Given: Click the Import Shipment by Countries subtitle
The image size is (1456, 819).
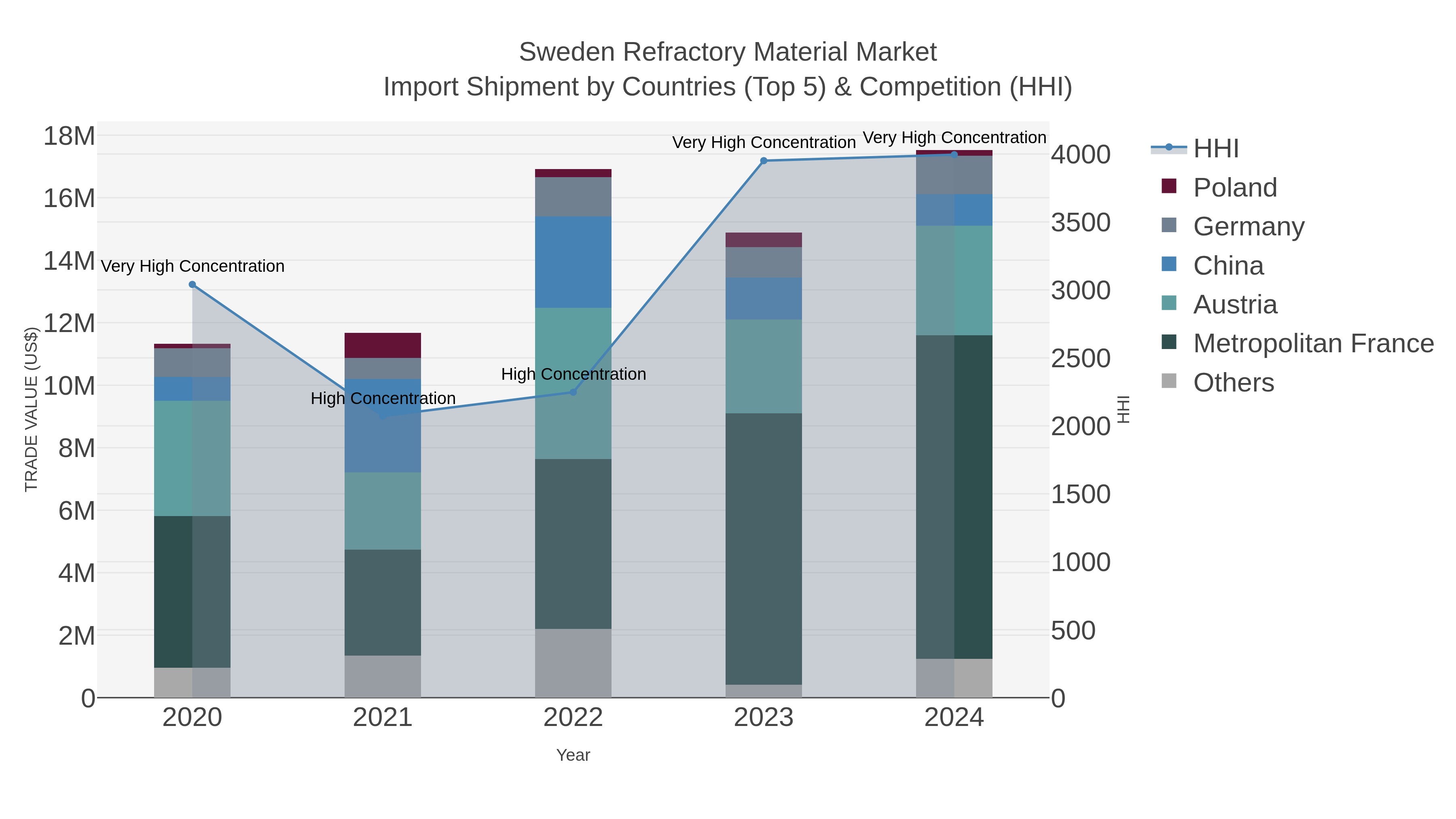Looking at the screenshot, I should click(728, 87).
